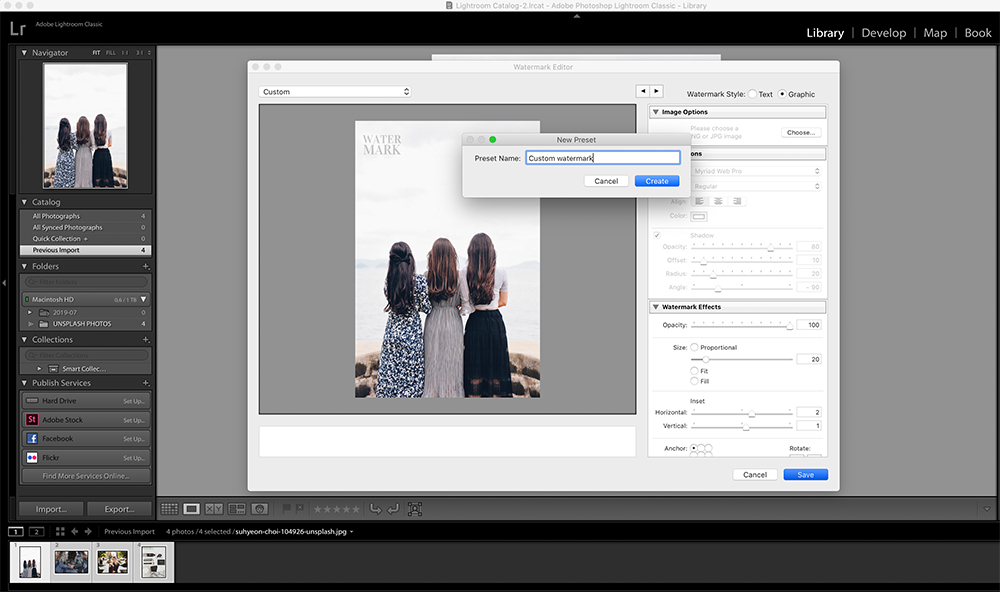The width and height of the screenshot is (1000, 592).
Task: Select the Preset Name text field
Action: click(x=603, y=157)
